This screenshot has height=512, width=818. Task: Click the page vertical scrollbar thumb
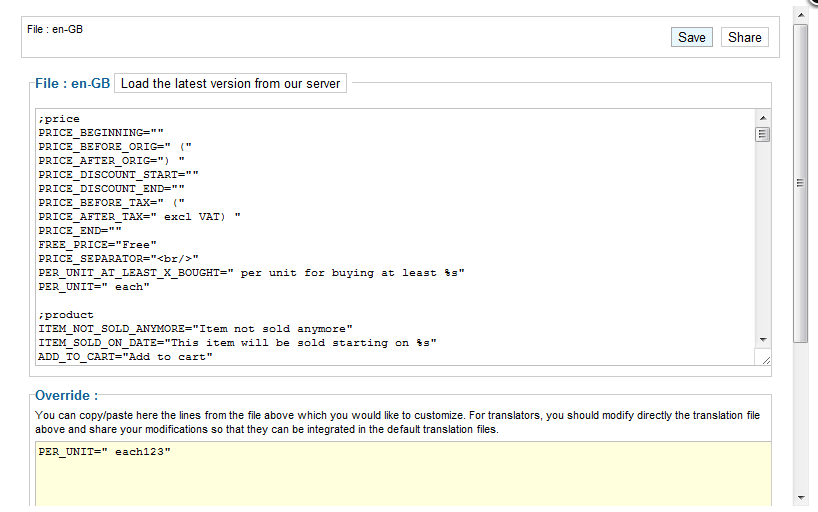(x=800, y=180)
